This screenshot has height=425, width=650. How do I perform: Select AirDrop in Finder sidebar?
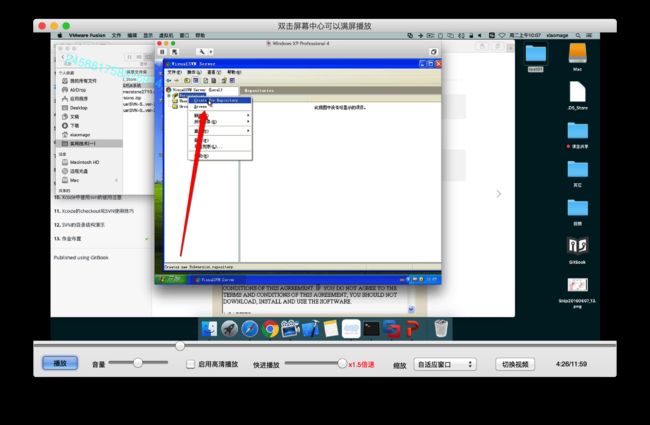click(78, 90)
